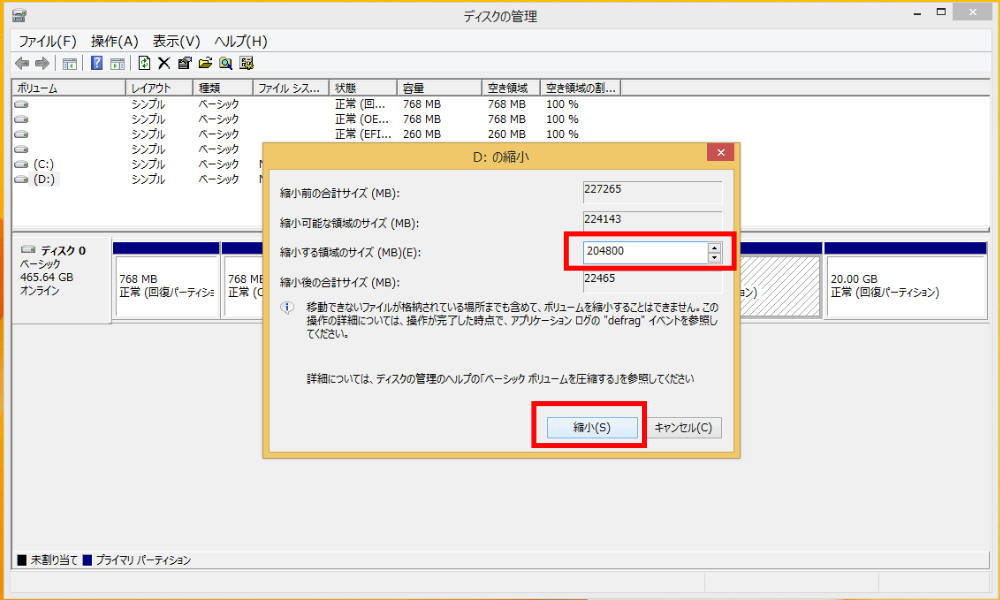Increase shrink size with the up spinner
Viewport: 1000px width, 600px height.
point(715,248)
